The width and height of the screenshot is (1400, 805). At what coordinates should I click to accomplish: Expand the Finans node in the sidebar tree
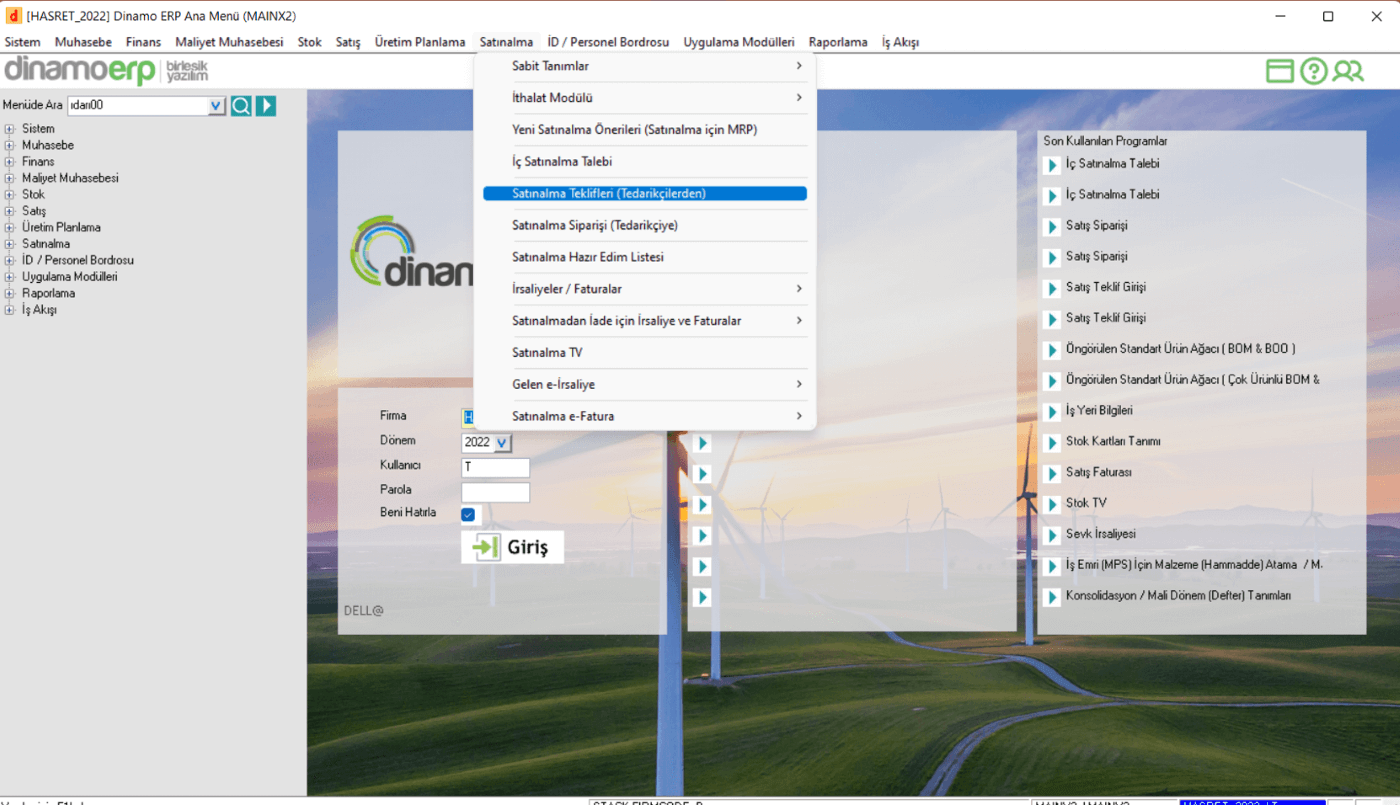tap(10, 162)
